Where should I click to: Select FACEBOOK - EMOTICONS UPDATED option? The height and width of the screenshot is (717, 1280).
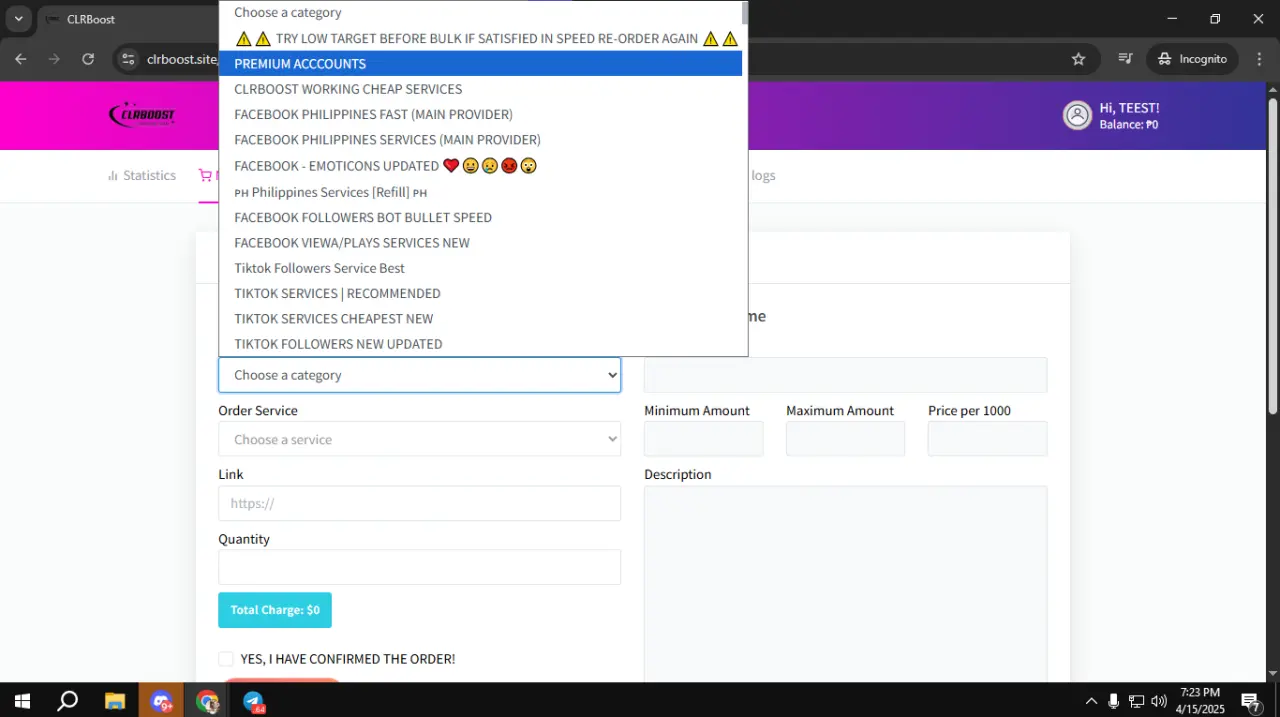(x=481, y=166)
